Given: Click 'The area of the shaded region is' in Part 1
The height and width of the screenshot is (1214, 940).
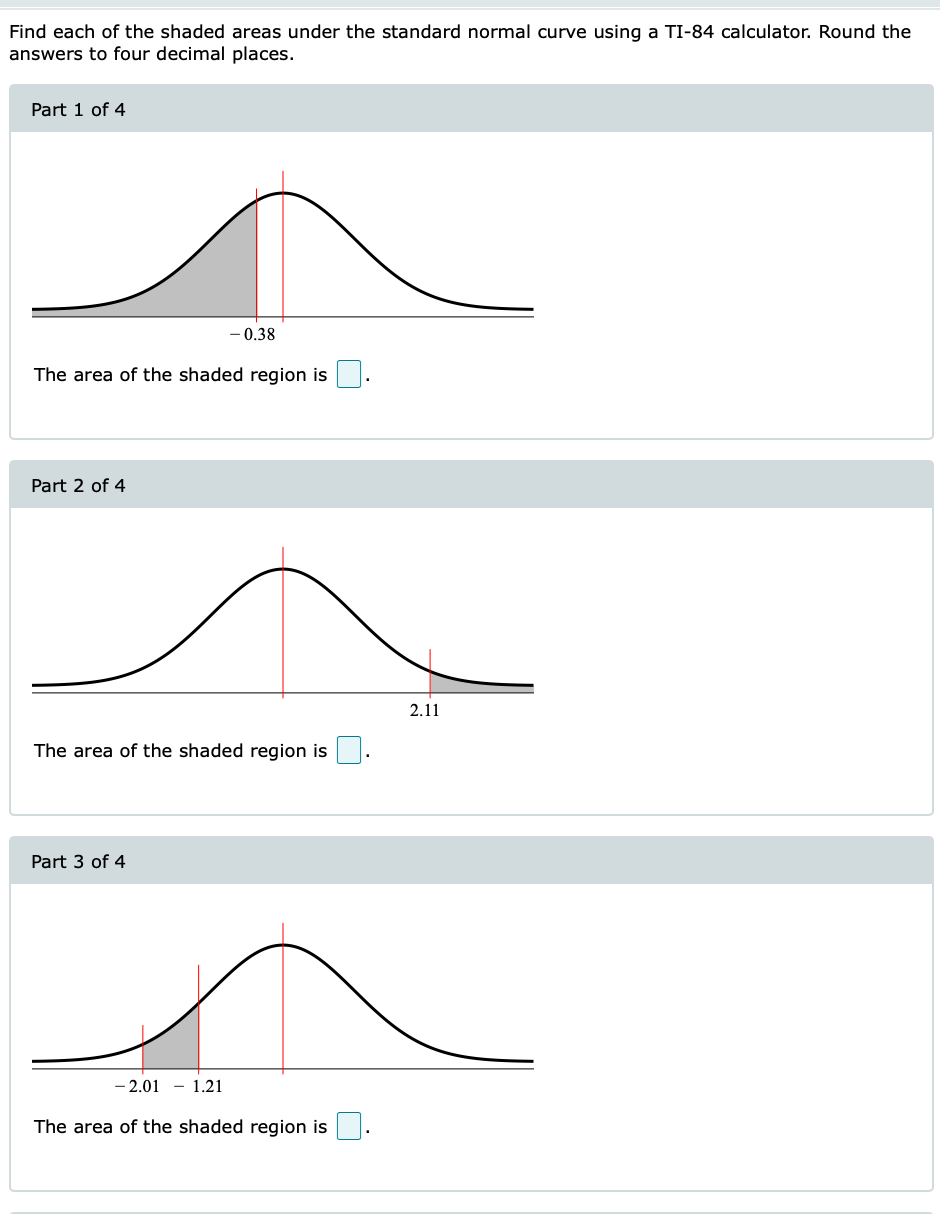Looking at the screenshot, I should point(180,375).
